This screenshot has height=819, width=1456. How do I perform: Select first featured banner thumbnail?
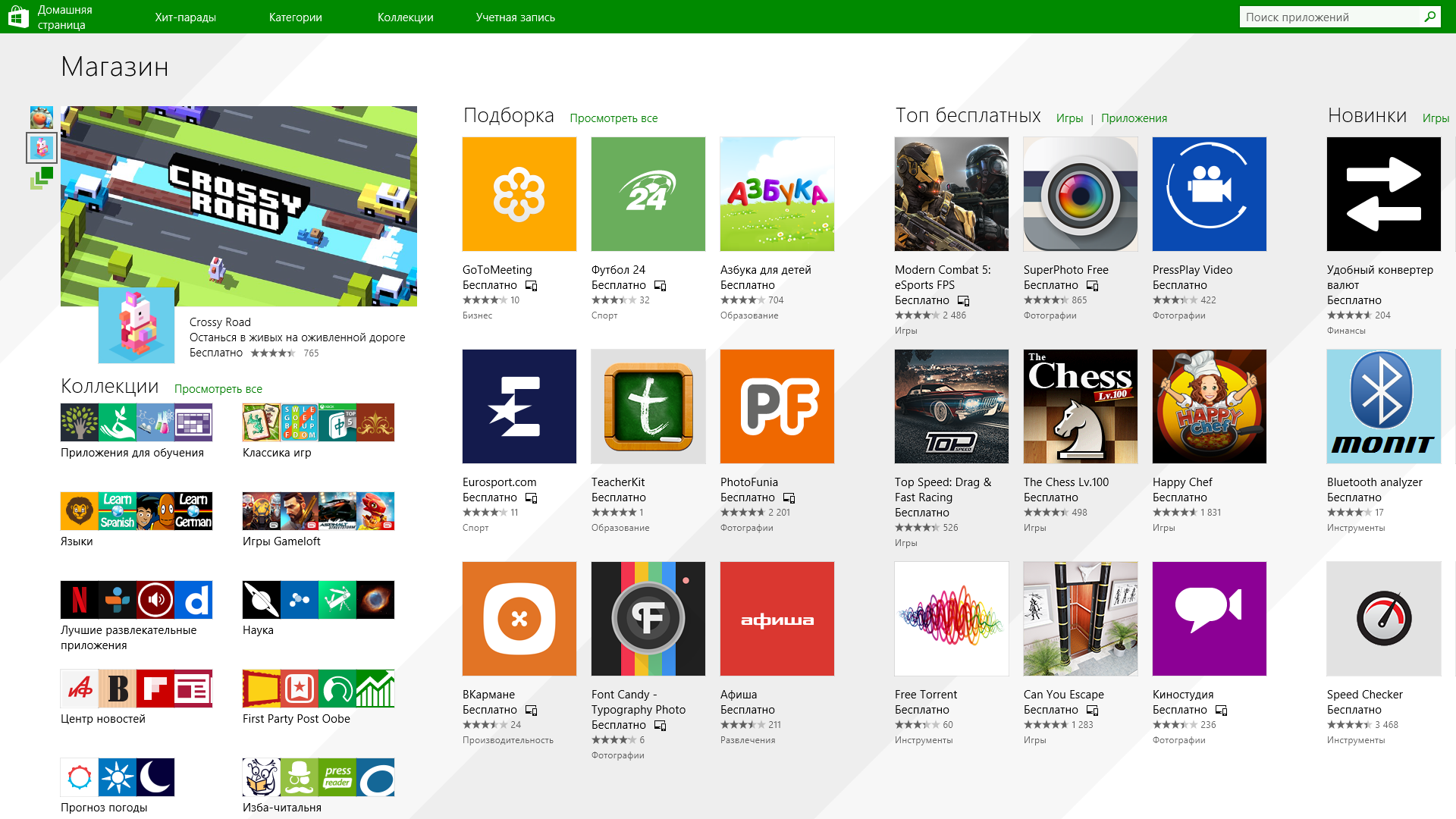(42, 118)
